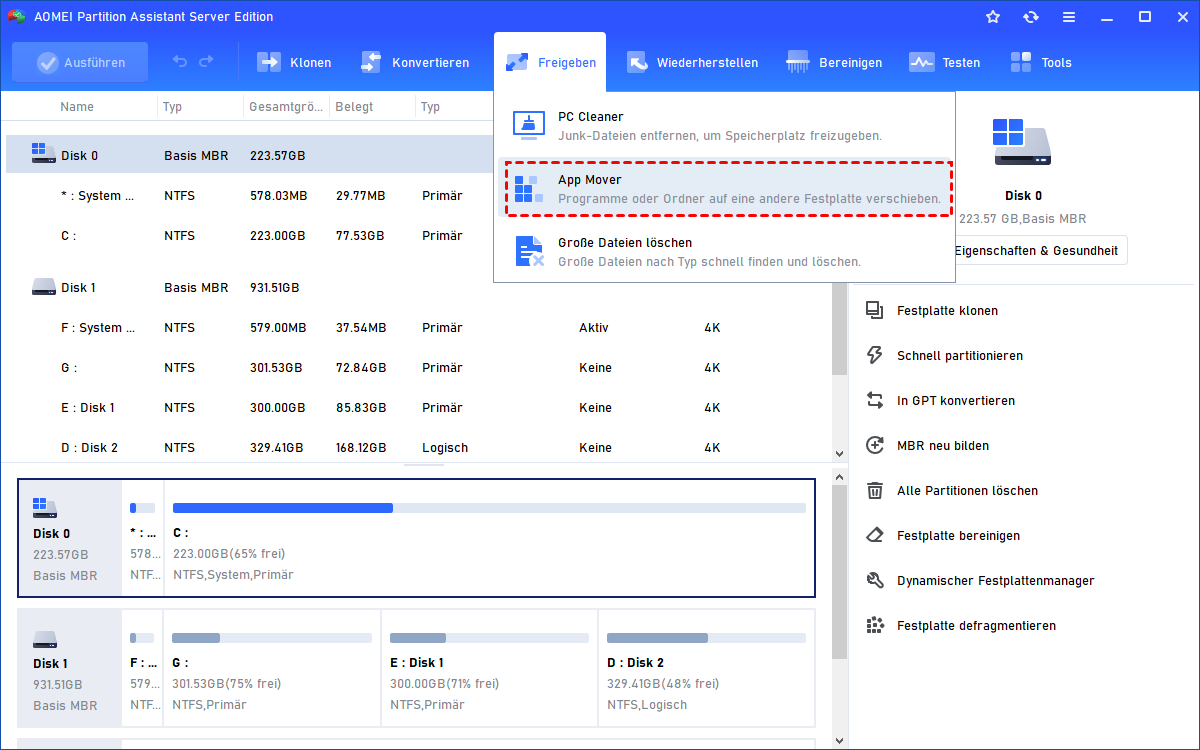The width and height of the screenshot is (1200, 750).
Task: Select Disk 0 block in disk map
Action: (70, 538)
